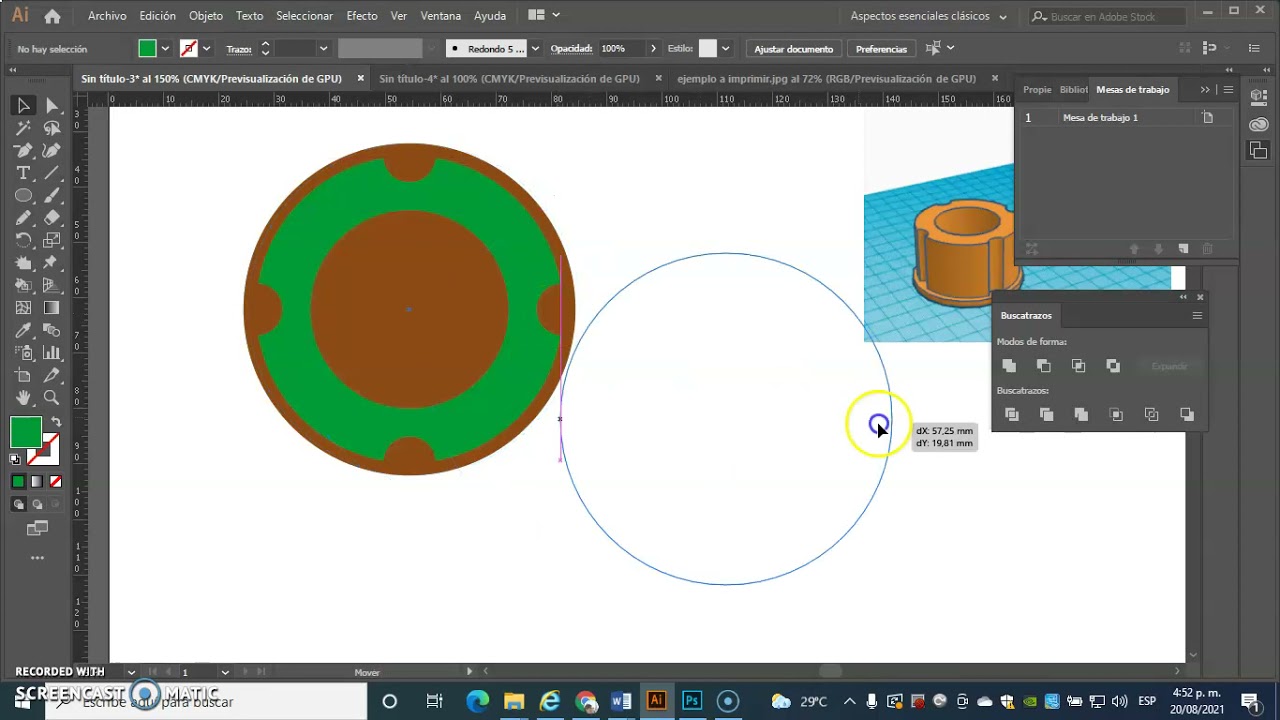This screenshot has width=1280, height=720.
Task: Select the Direct Selection tool
Action: pyautogui.click(x=51, y=106)
